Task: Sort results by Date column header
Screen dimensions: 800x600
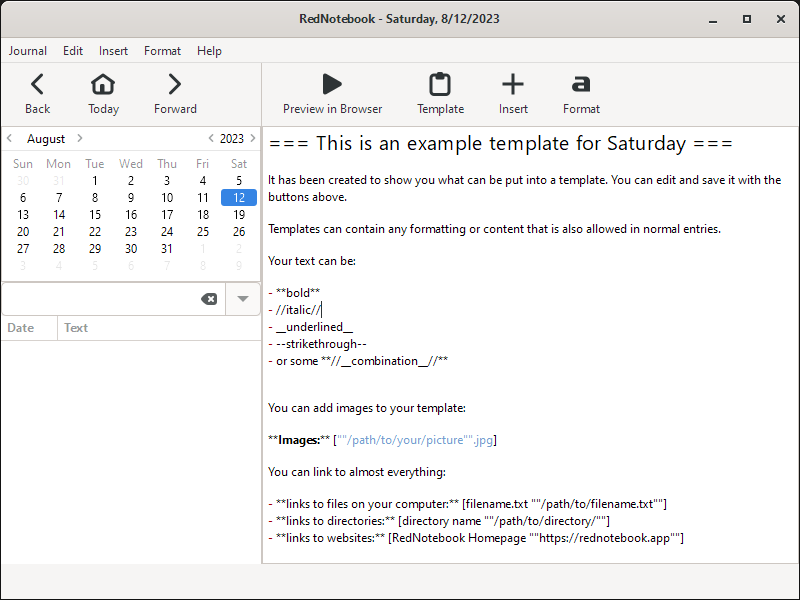Action: point(21,328)
